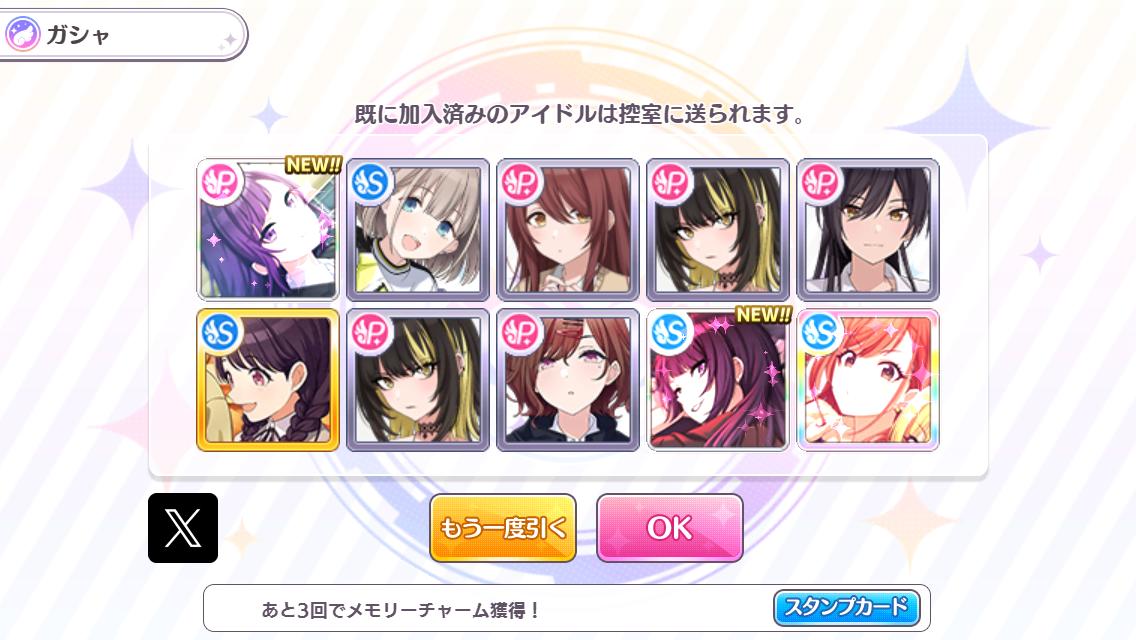This screenshot has height=640, width=1136.
Task: Open the NEW dark-red-haired idol card
Action: [x=718, y=380]
